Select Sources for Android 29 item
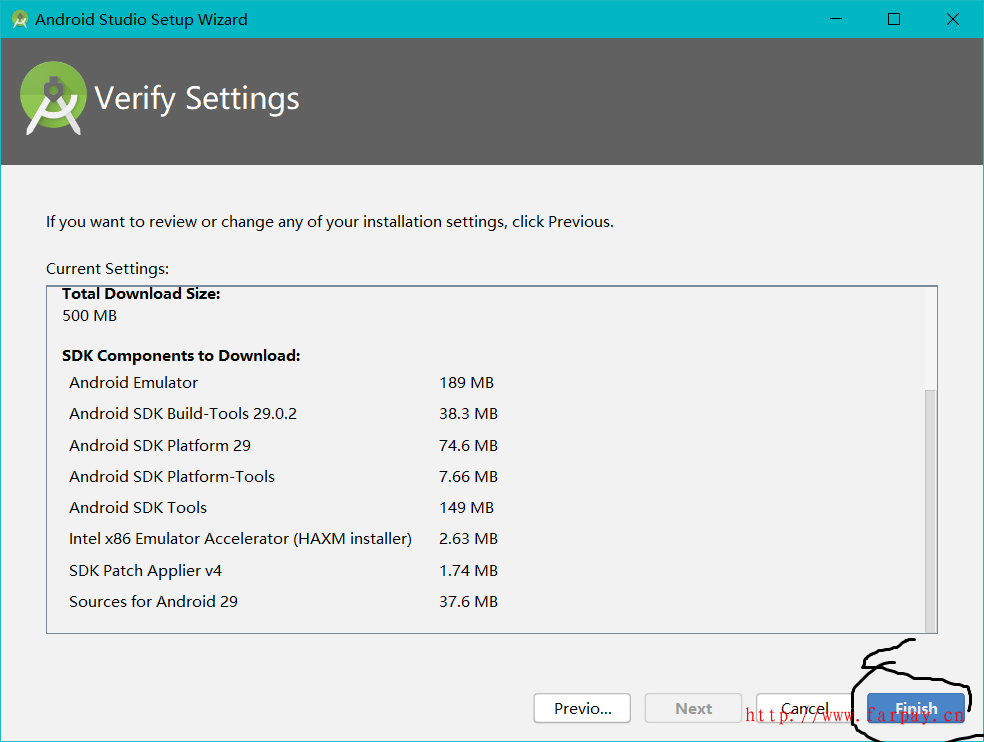 (x=153, y=601)
